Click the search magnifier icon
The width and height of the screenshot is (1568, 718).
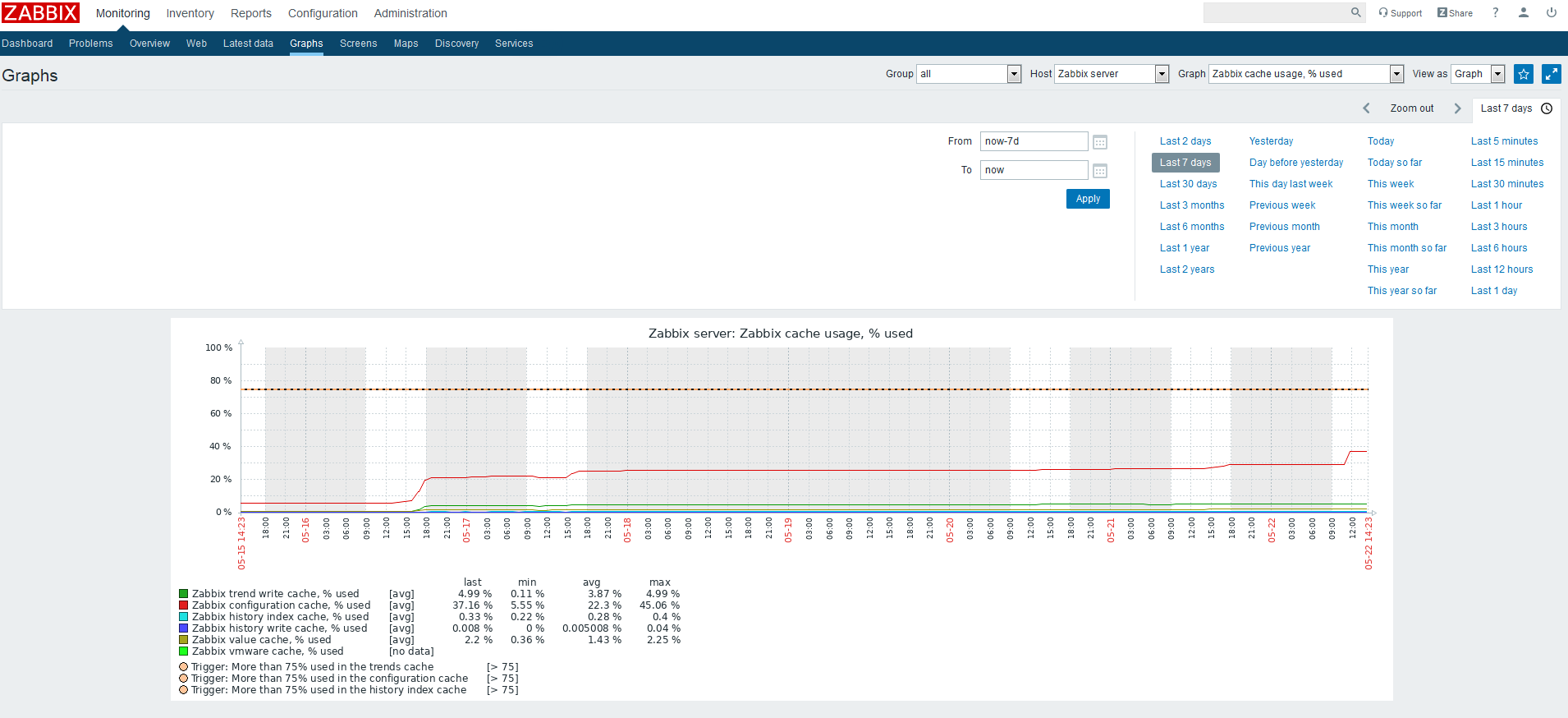click(x=1355, y=12)
